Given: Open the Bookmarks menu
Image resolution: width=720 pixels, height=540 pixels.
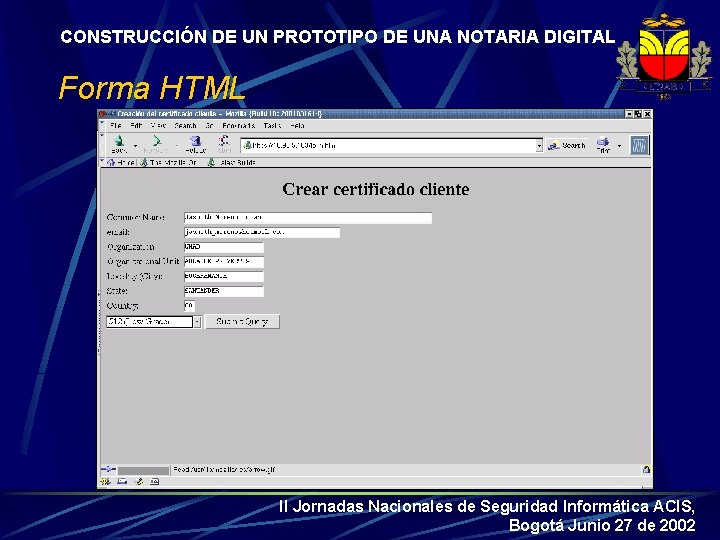Looking at the screenshot, I should click(x=238, y=126).
